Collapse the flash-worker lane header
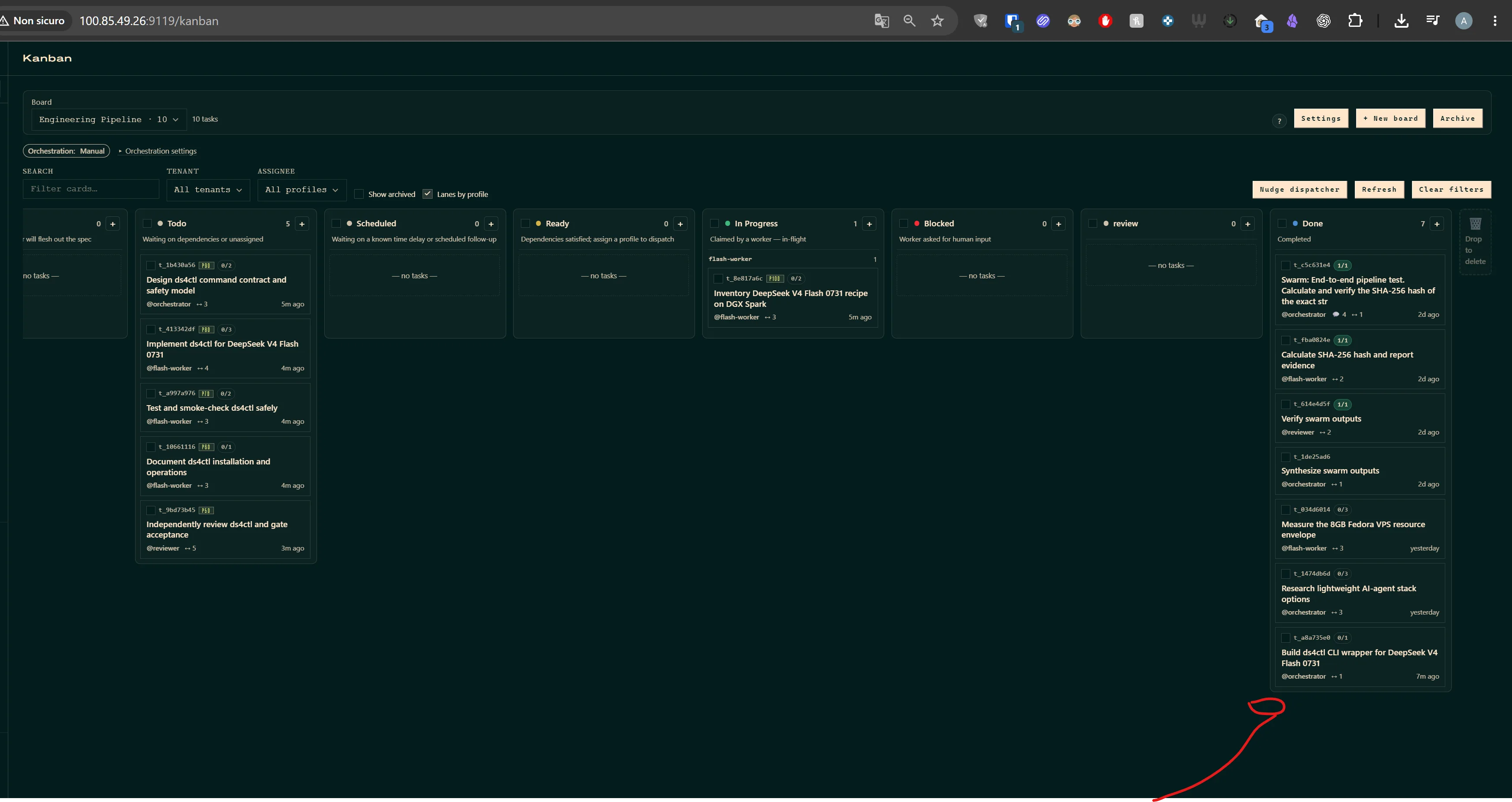The image size is (1512, 802). pos(792,259)
